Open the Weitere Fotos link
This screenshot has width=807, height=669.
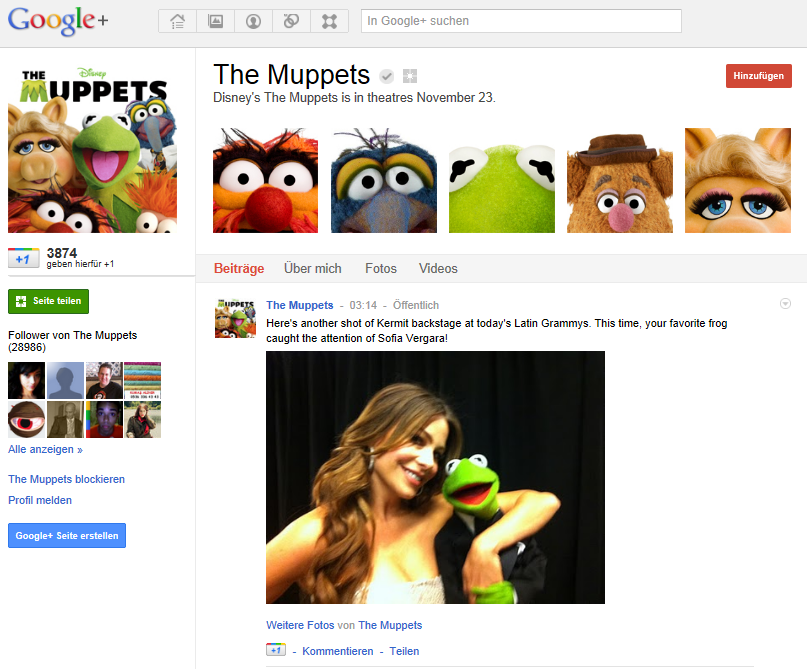(x=300, y=625)
